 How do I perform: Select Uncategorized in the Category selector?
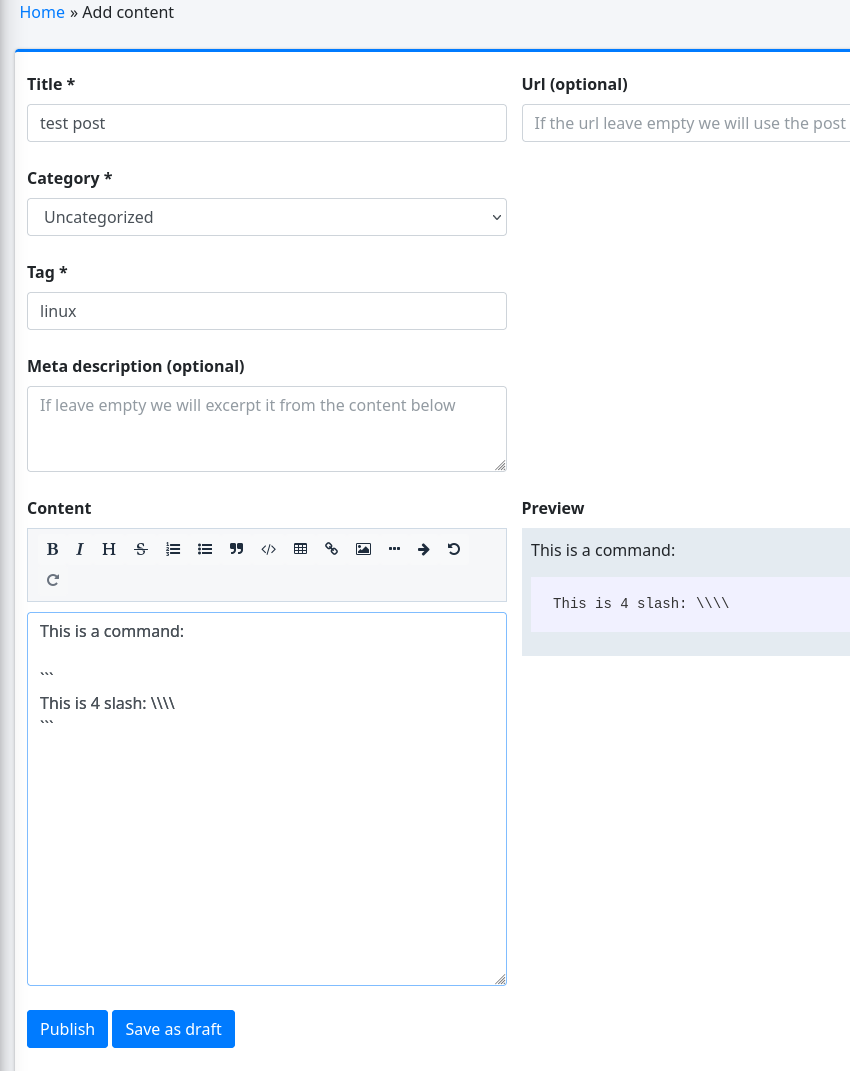coord(267,217)
